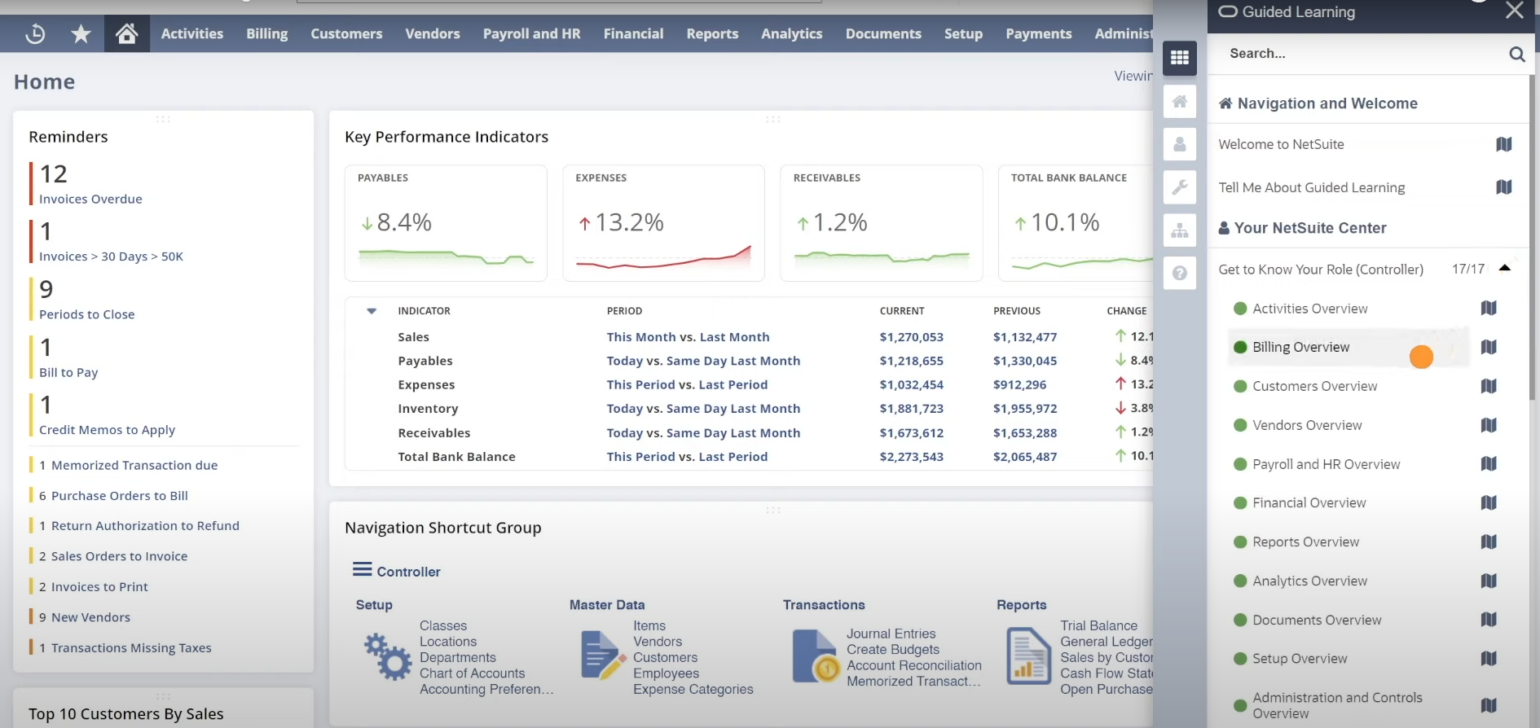The width and height of the screenshot is (1540, 728).
Task: Open the recent records clock icon
Action: tap(34, 33)
